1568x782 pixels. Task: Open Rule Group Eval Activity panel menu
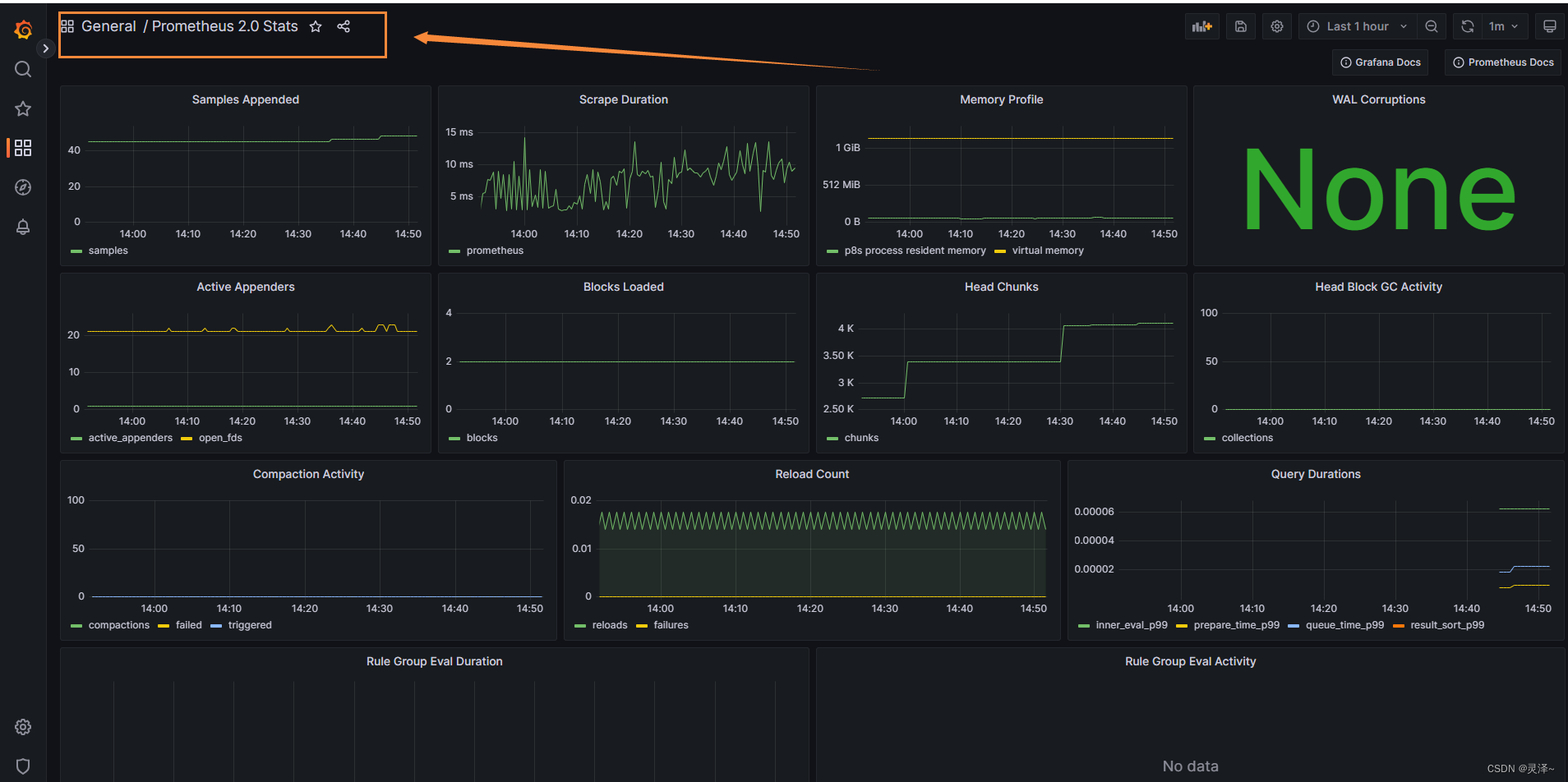(1191, 661)
